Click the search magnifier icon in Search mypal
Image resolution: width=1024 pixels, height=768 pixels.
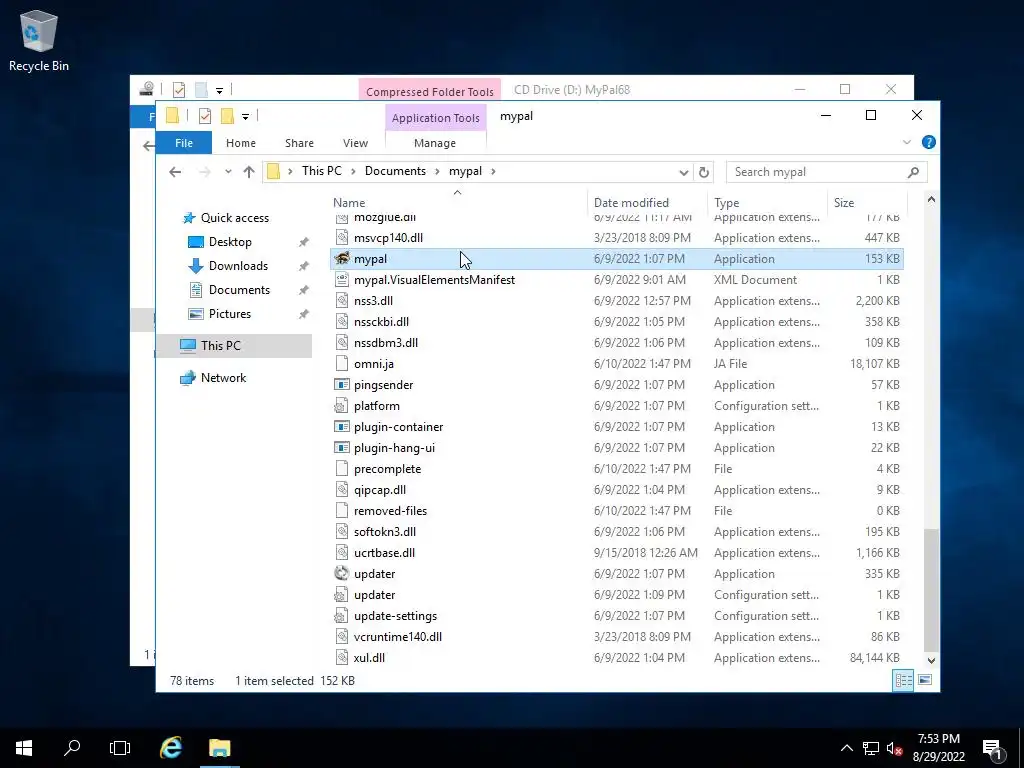point(913,172)
